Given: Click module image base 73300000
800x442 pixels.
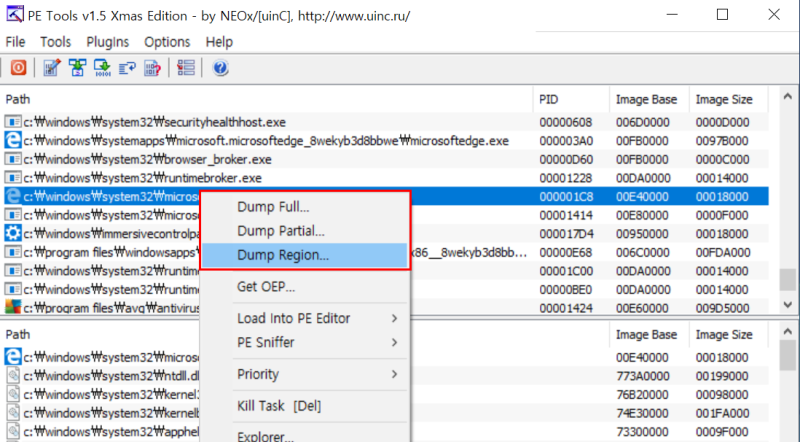Looking at the screenshot, I should (642, 432).
